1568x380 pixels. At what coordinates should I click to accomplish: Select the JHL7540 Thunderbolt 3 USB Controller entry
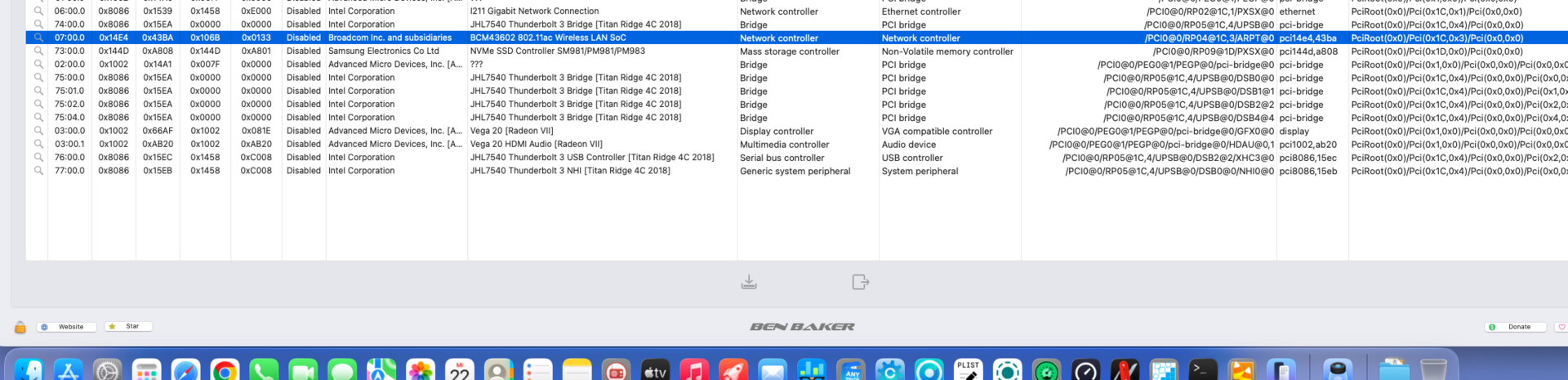point(592,157)
